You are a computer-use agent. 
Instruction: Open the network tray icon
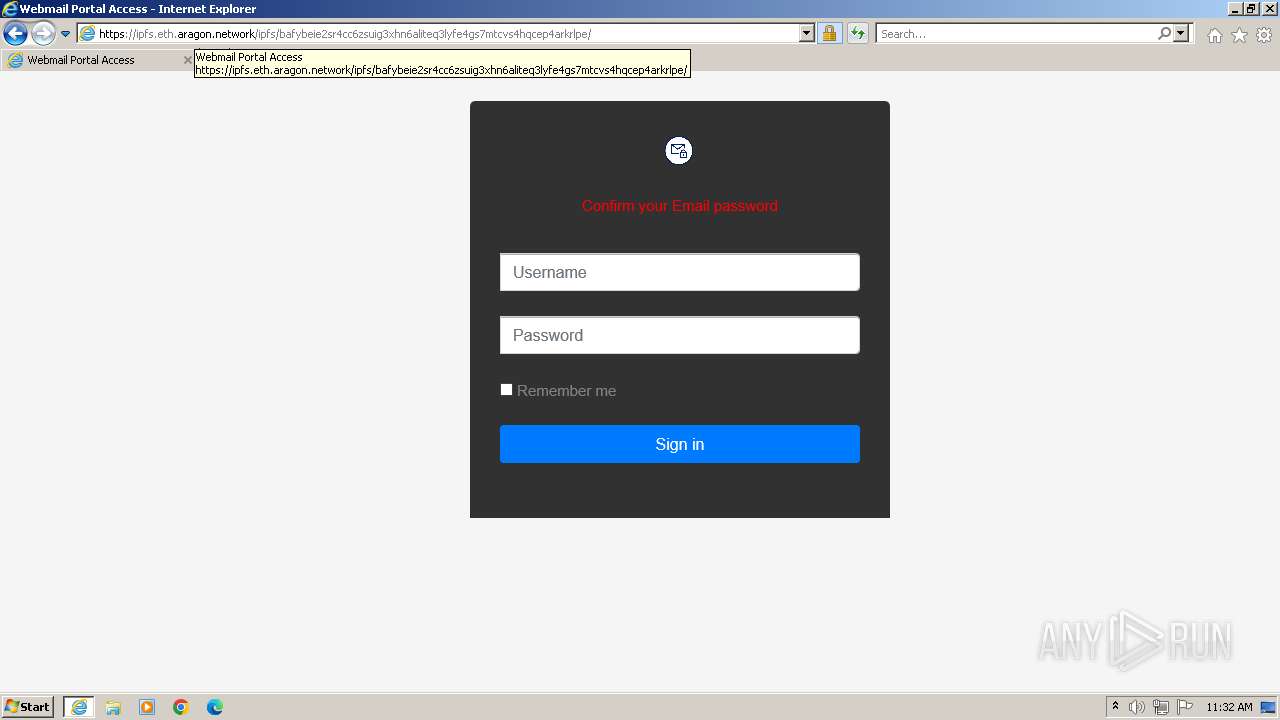1161,707
